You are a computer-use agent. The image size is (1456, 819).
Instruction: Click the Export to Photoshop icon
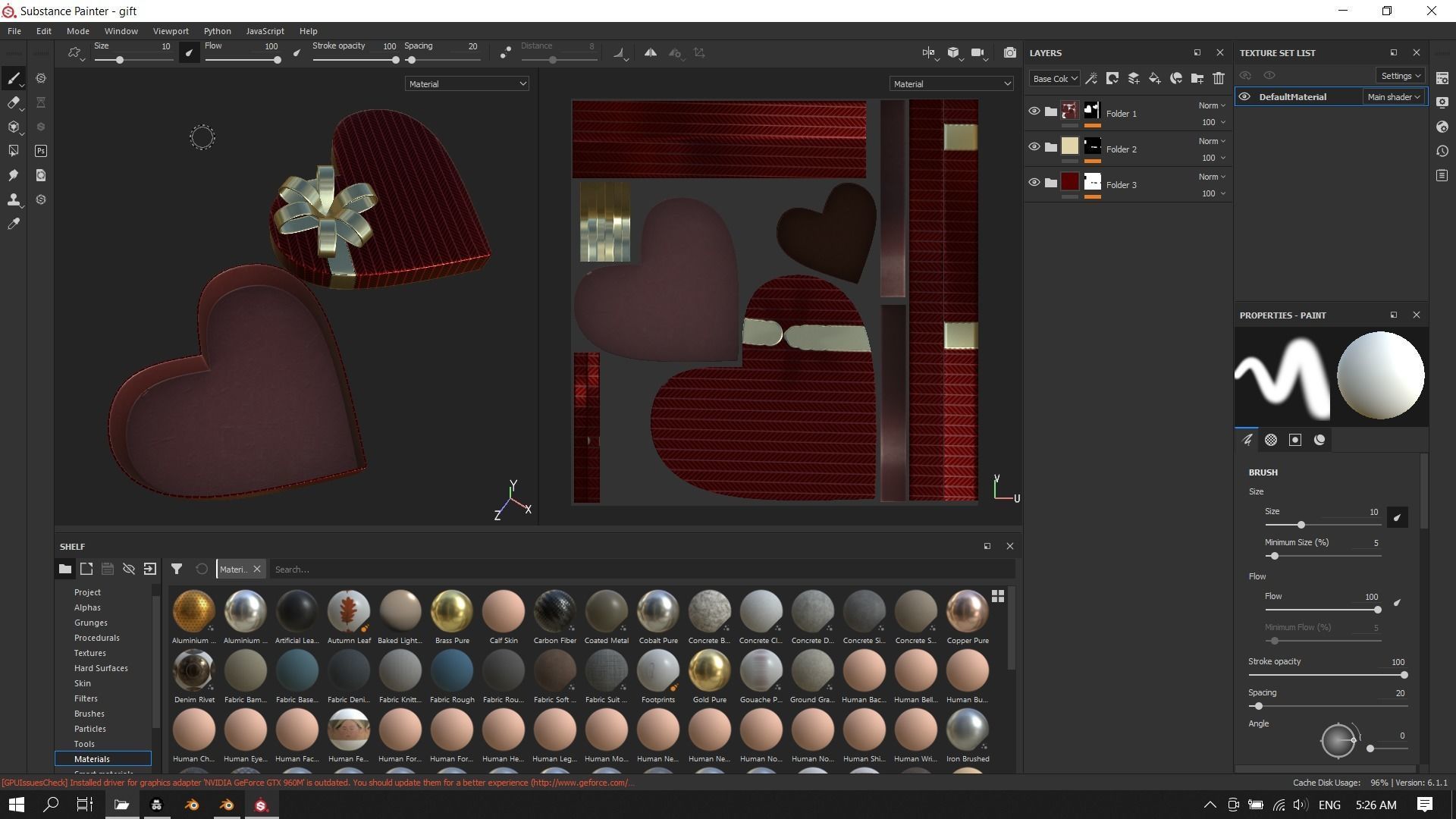coord(41,151)
